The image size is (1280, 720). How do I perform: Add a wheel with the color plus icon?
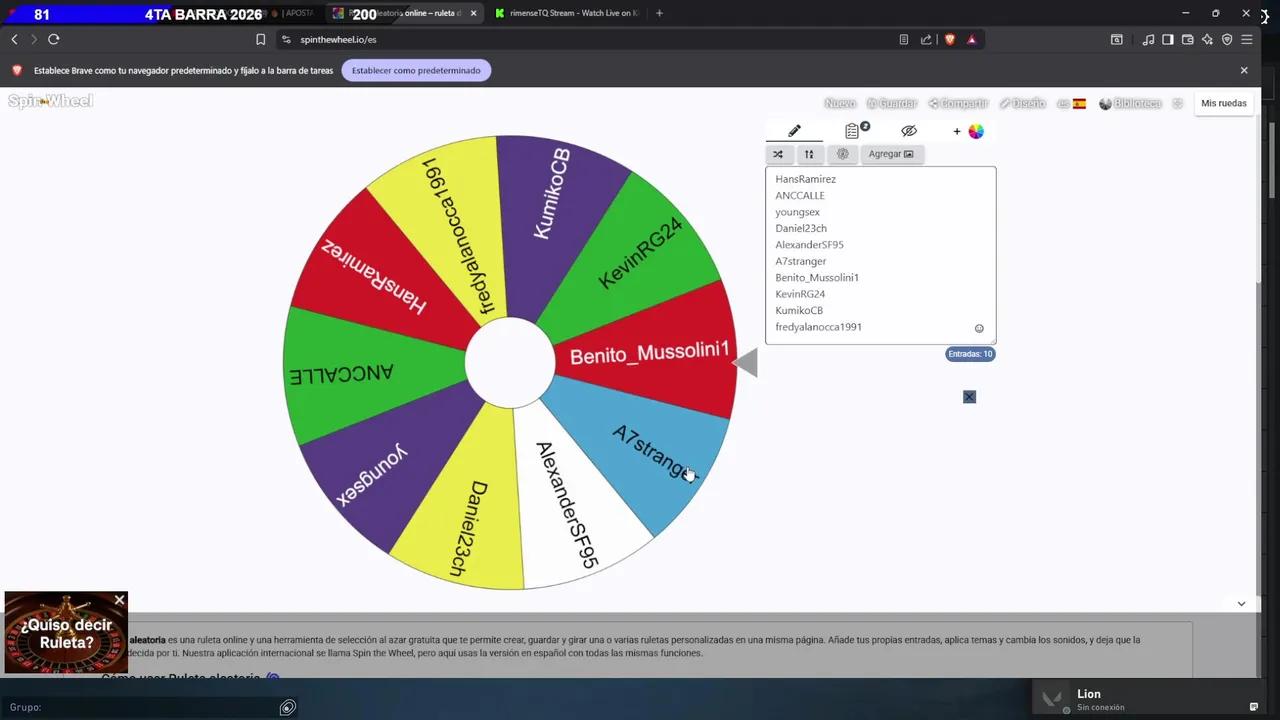click(x=968, y=131)
